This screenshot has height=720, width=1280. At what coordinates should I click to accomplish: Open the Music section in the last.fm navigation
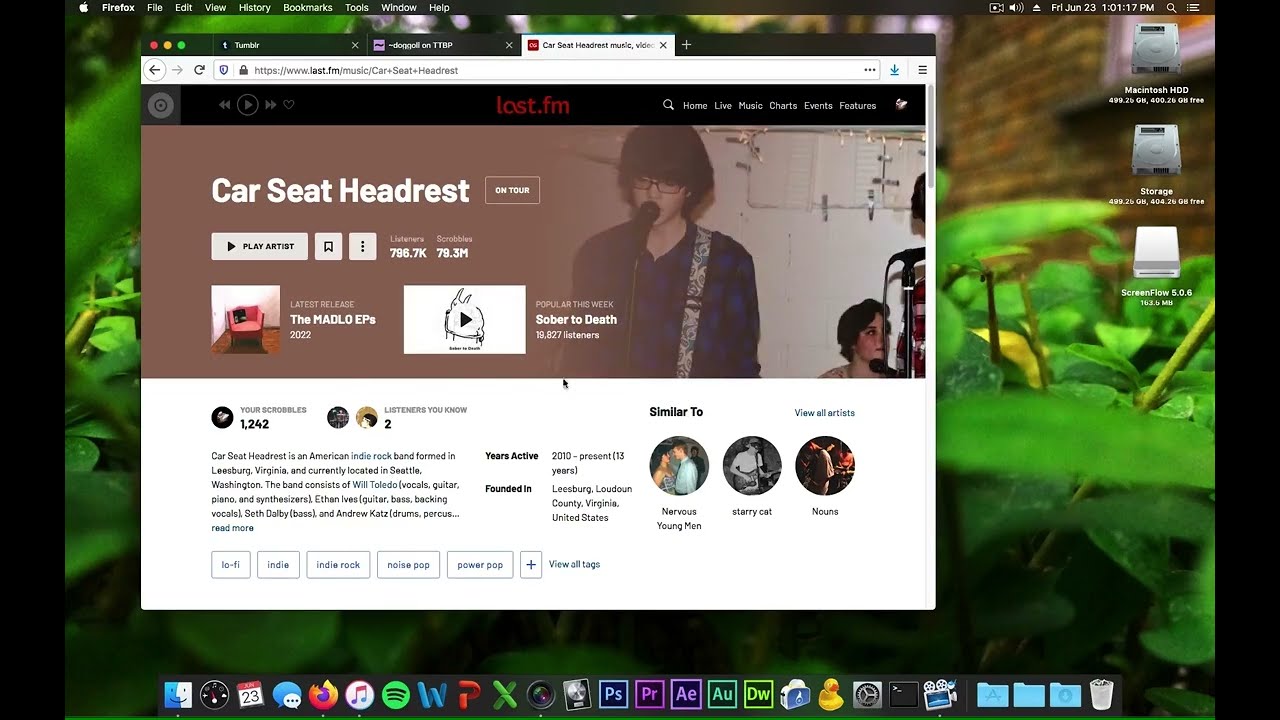click(750, 106)
